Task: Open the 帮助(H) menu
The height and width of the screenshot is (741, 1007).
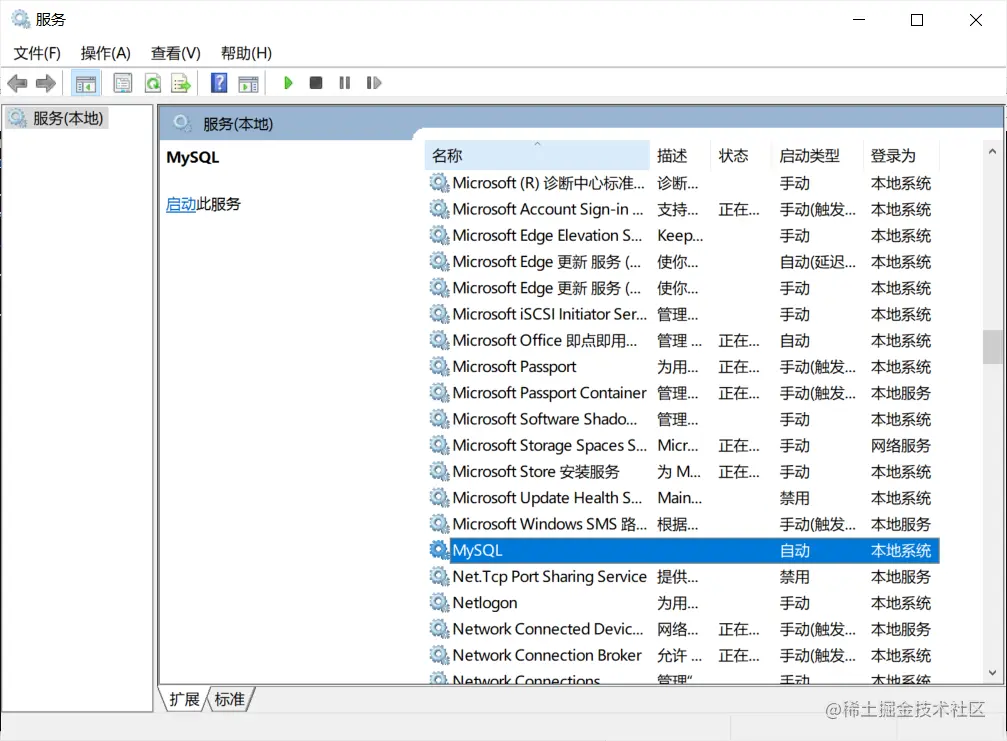Action: [x=246, y=53]
